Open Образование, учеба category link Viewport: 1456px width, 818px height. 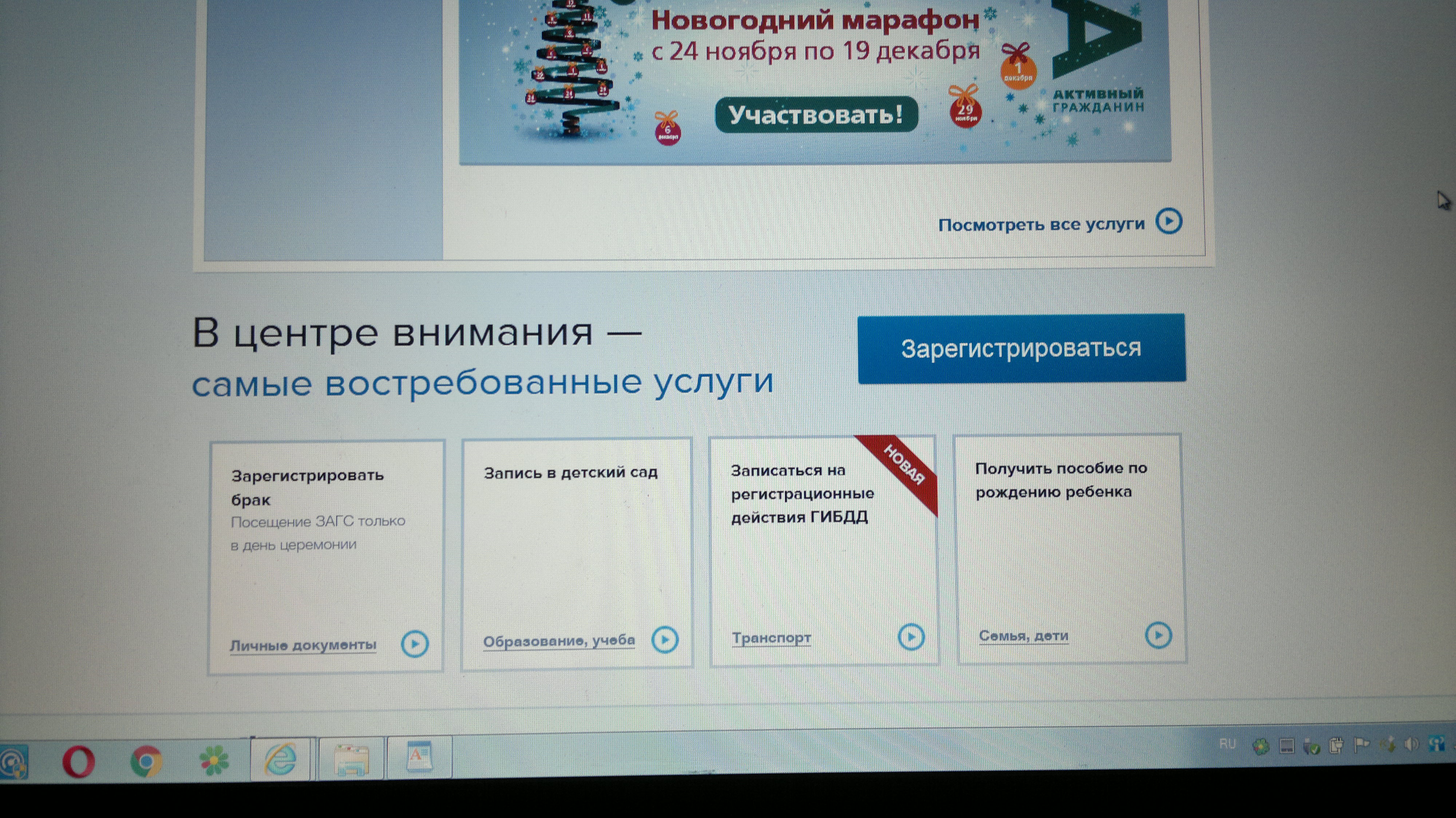point(559,641)
